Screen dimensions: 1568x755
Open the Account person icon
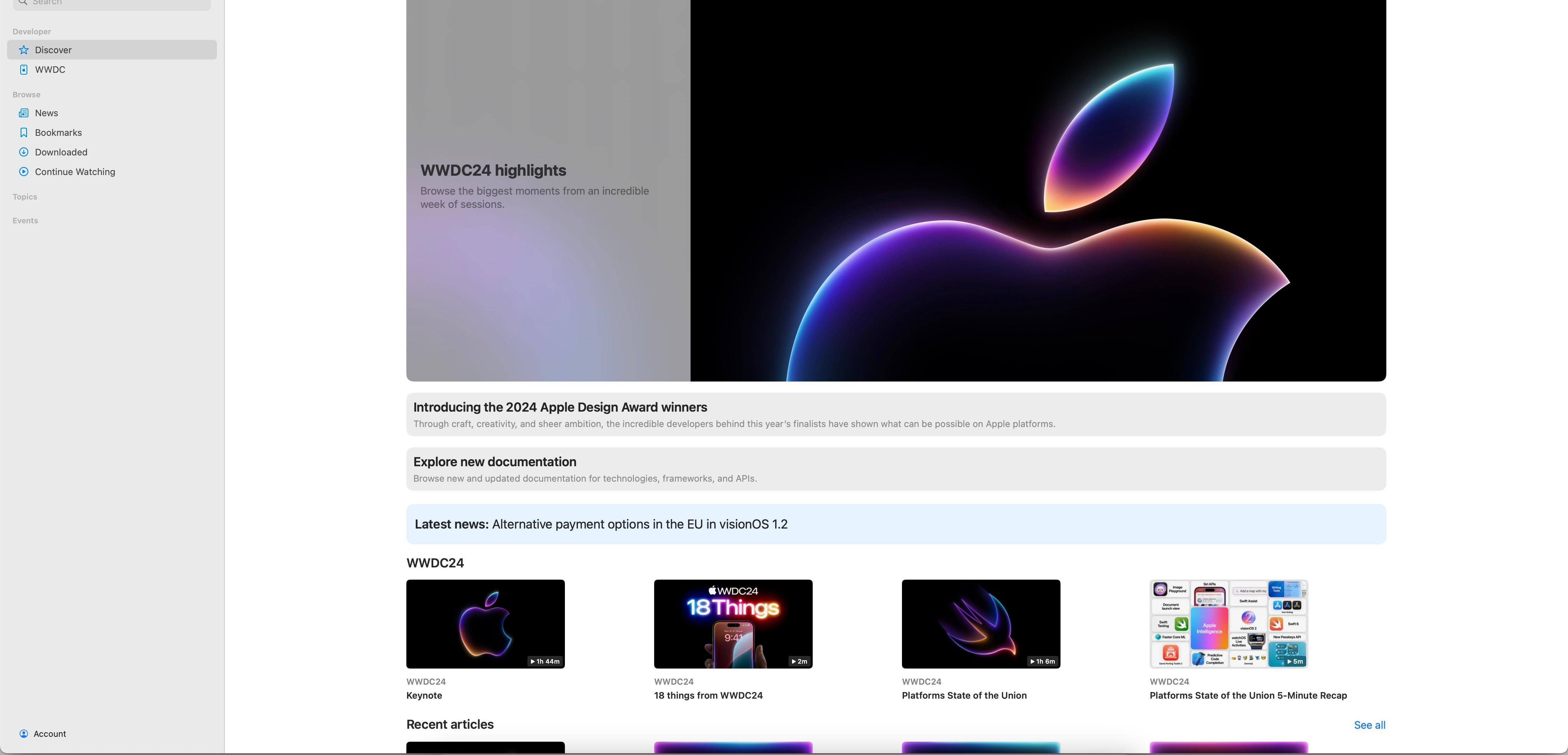[24, 734]
